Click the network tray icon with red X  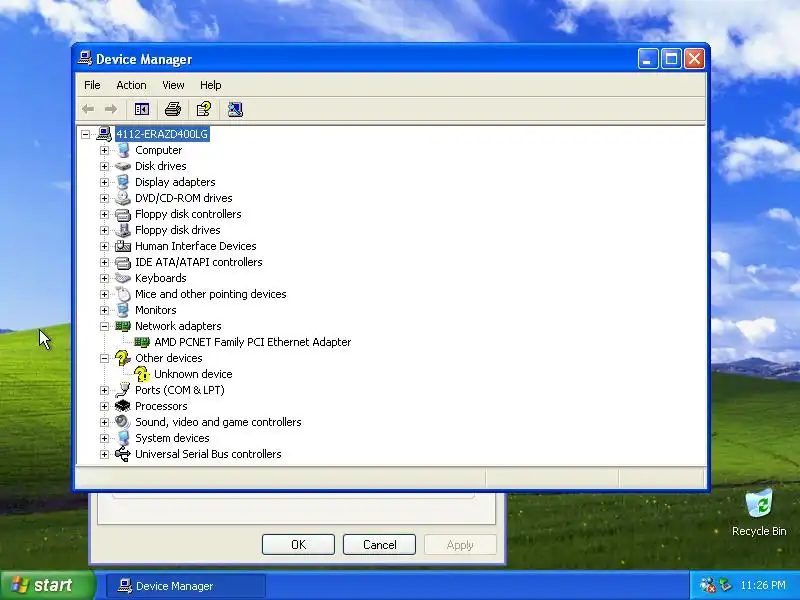point(708,585)
